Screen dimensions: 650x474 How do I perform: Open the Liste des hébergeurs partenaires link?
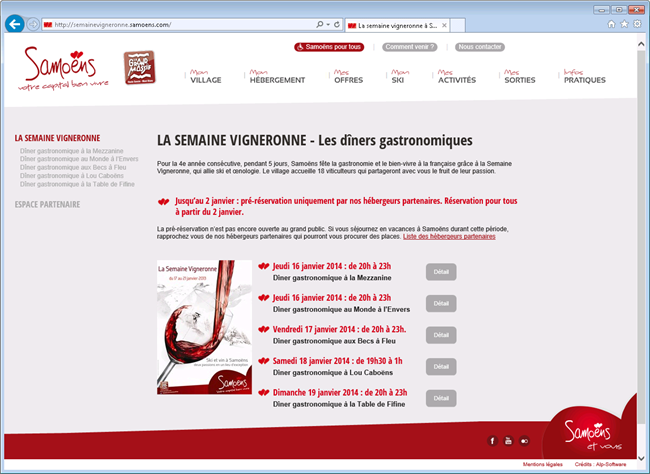tap(449, 237)
